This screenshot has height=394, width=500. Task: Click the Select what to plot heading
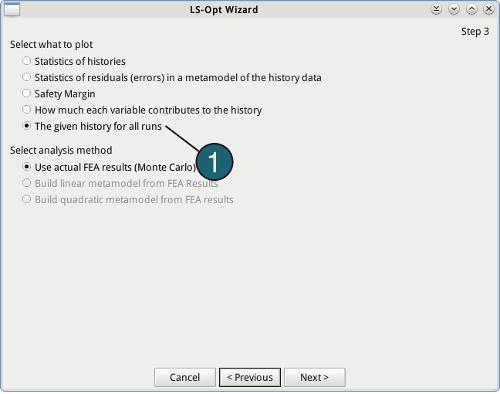click(x=51, y=44)
